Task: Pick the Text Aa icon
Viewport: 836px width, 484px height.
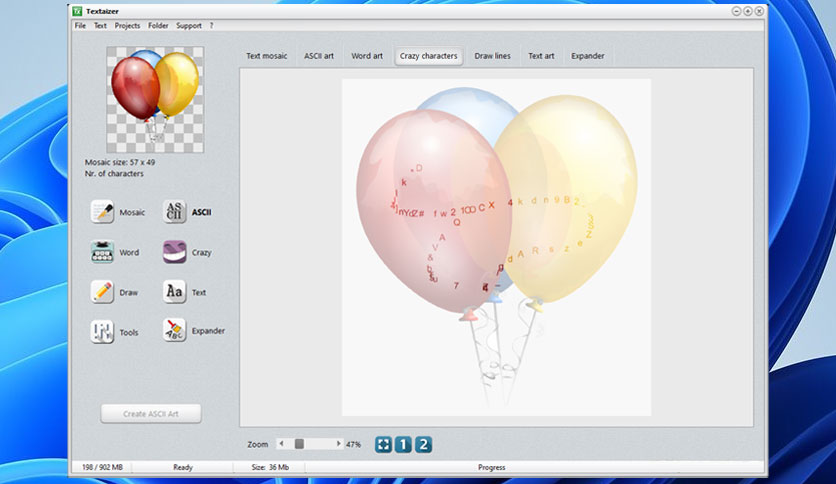Action: [x=174, y=292]
